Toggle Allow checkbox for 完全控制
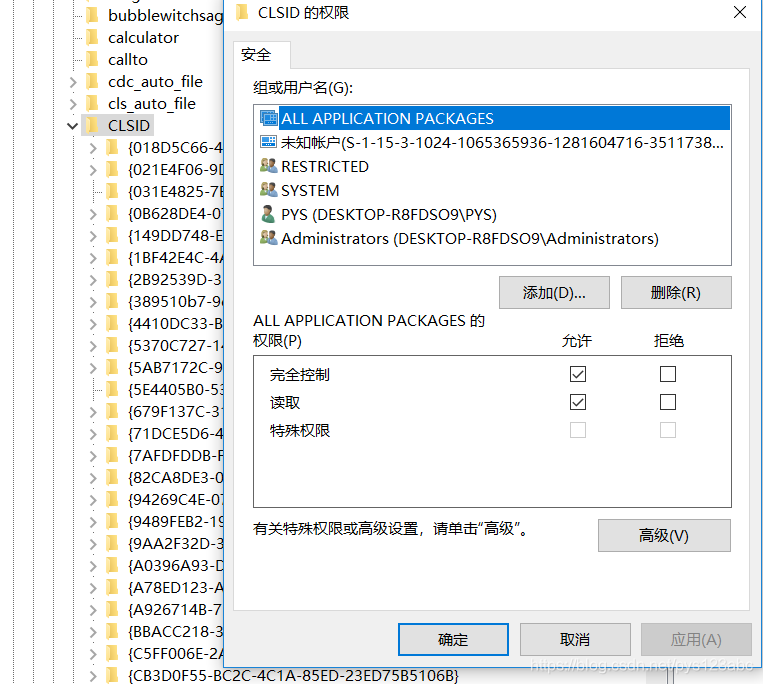The height and width of the screenshot is (684, 763). coord(578,374)
